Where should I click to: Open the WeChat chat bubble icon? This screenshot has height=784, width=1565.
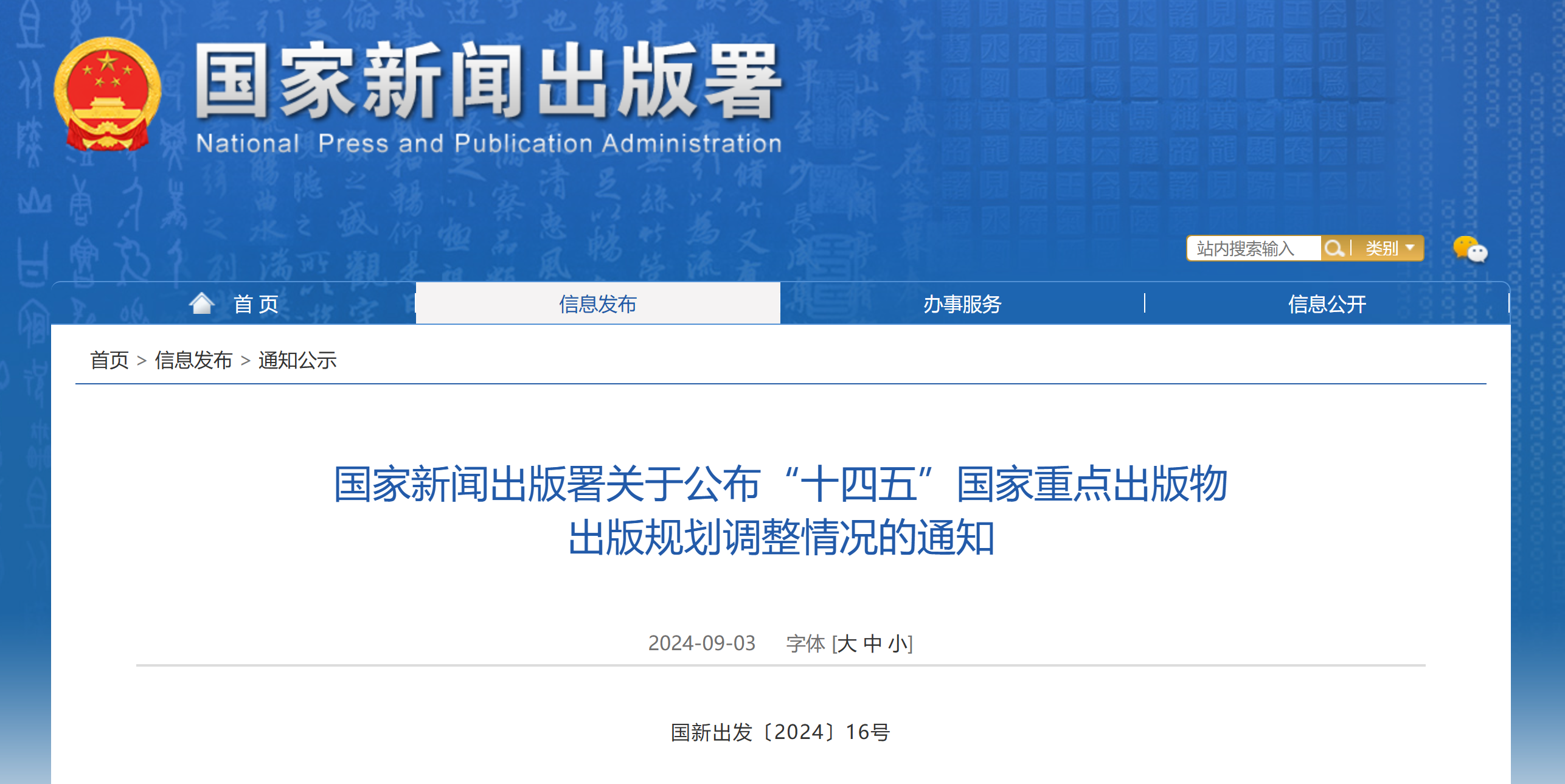pyautogui.click(x=1470, y=249)
